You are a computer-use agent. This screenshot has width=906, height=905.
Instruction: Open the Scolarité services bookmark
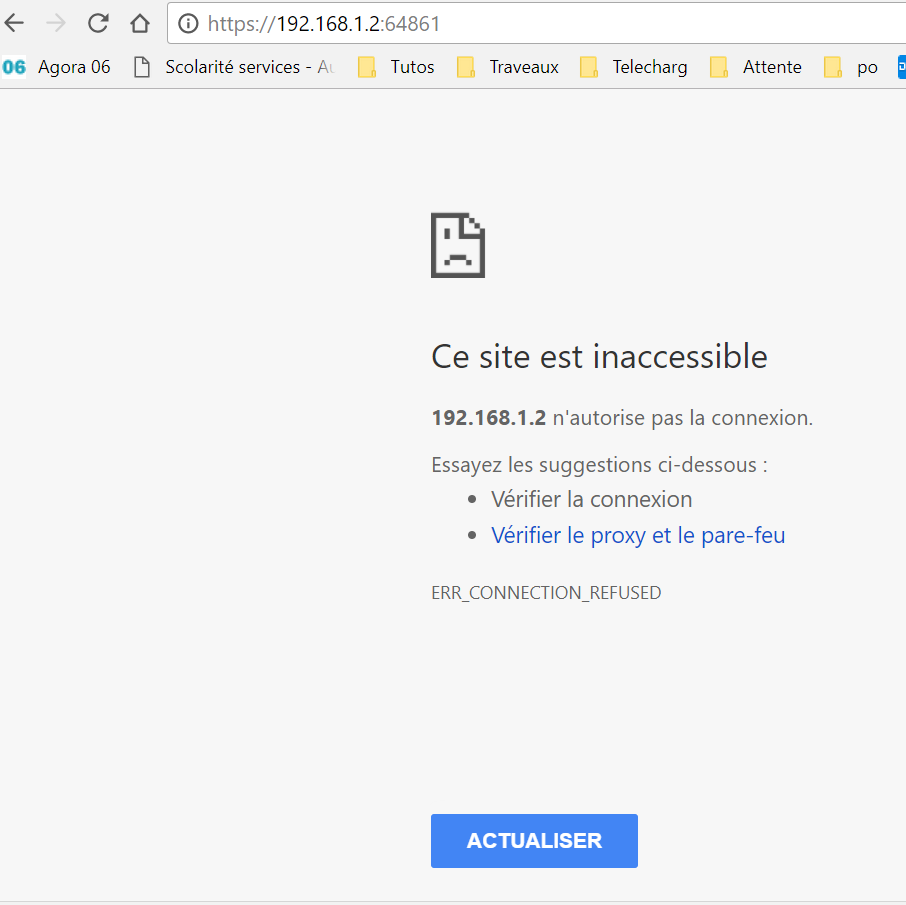tap(235, 67)
